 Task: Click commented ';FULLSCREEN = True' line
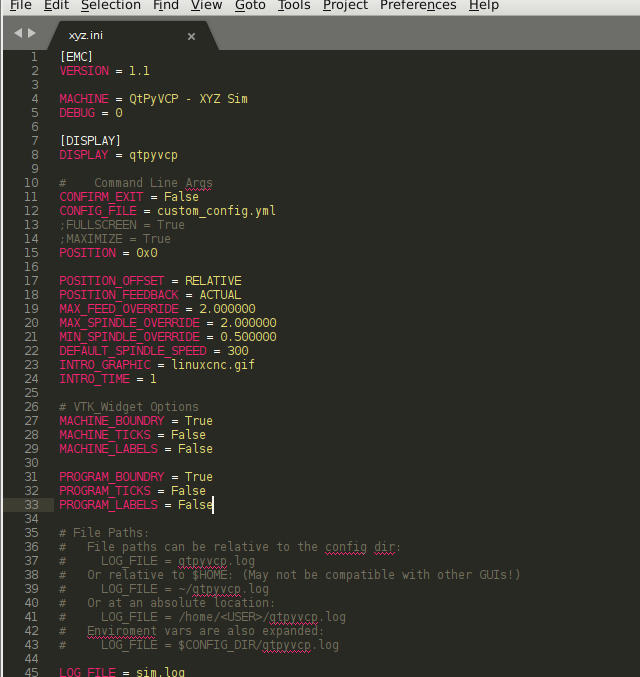pyautogui.click(x=122, y=225)
